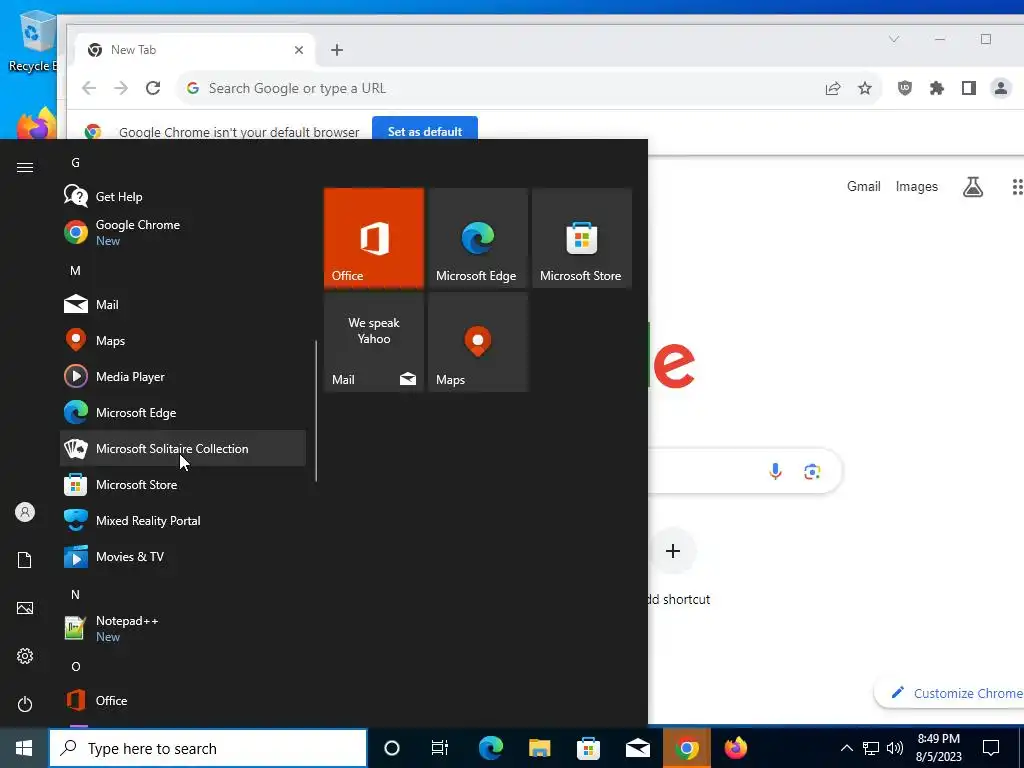
Task: Switch to Chrome on the taskbar
Action: 686,748
